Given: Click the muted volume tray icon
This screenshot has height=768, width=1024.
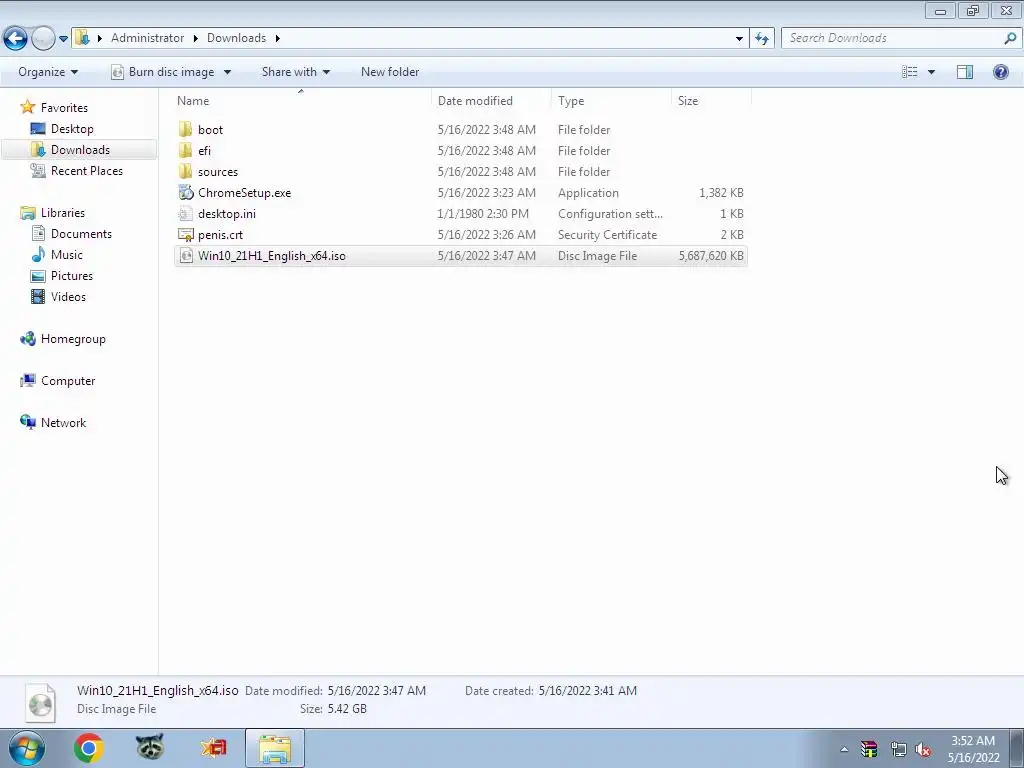Looking at the screenshot, I should click(x=923, y=750).
